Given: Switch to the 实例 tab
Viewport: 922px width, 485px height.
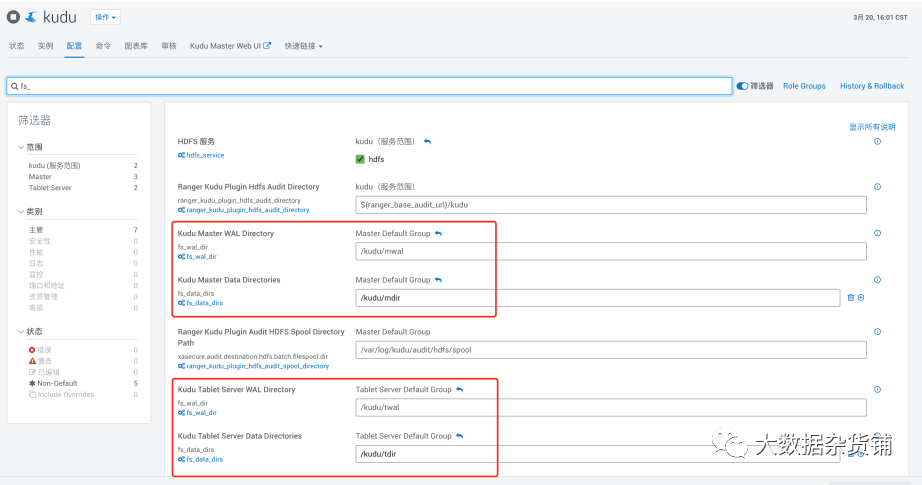Looking at the screenshot, I should click(x=45, y=46).
